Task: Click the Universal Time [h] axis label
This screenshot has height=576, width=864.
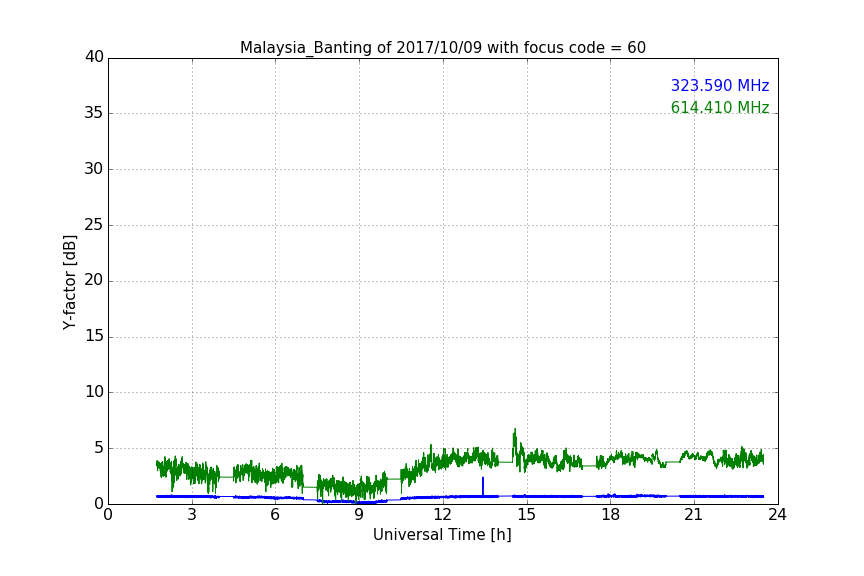Action: pyautogui.click(x=442, y=535)
